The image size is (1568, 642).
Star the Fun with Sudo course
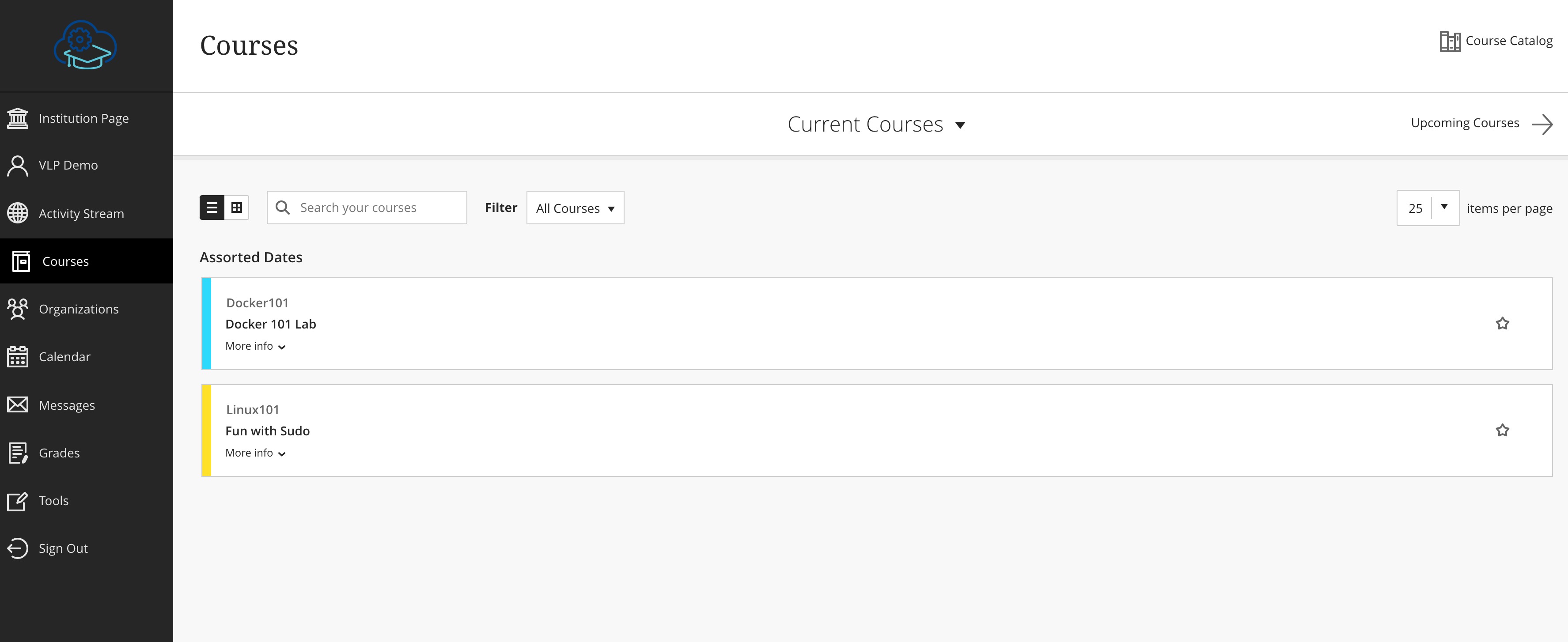tap(1502, 430)
